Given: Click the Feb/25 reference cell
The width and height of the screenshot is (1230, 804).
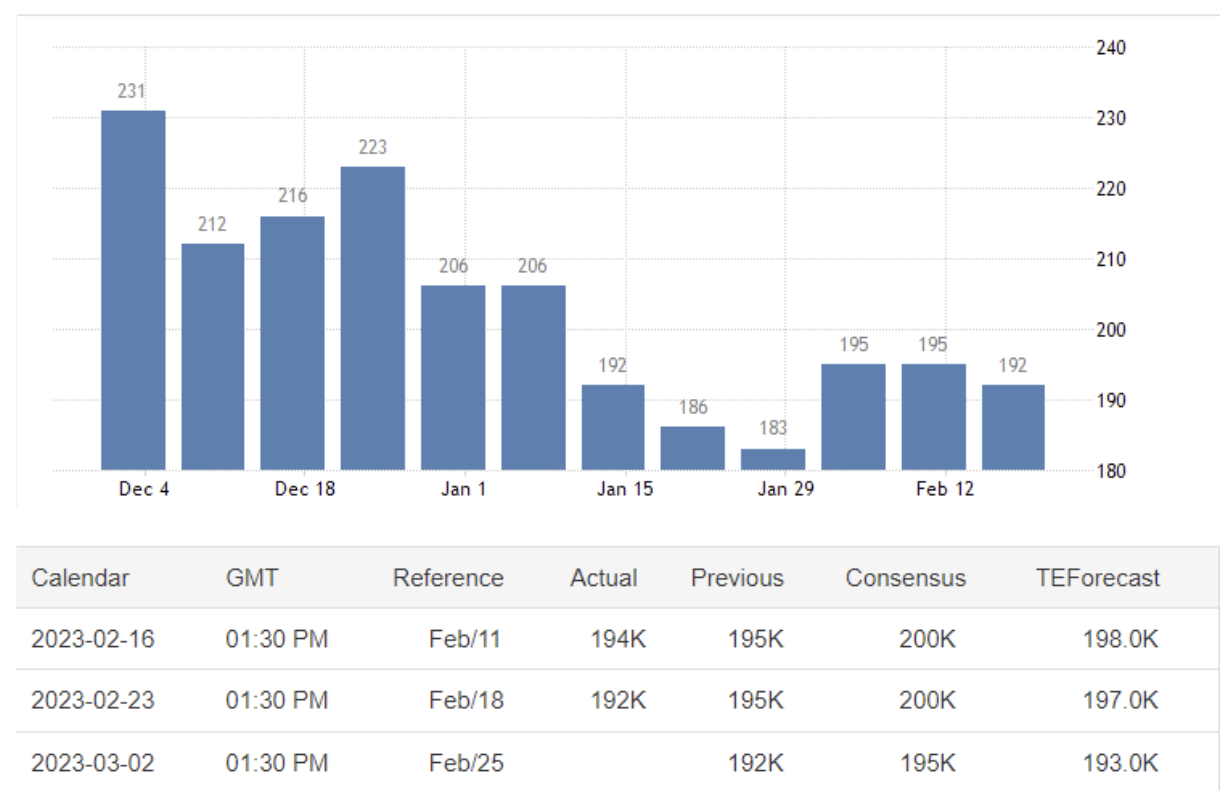Looking at the screenshot, I should [x=466, y=763].
